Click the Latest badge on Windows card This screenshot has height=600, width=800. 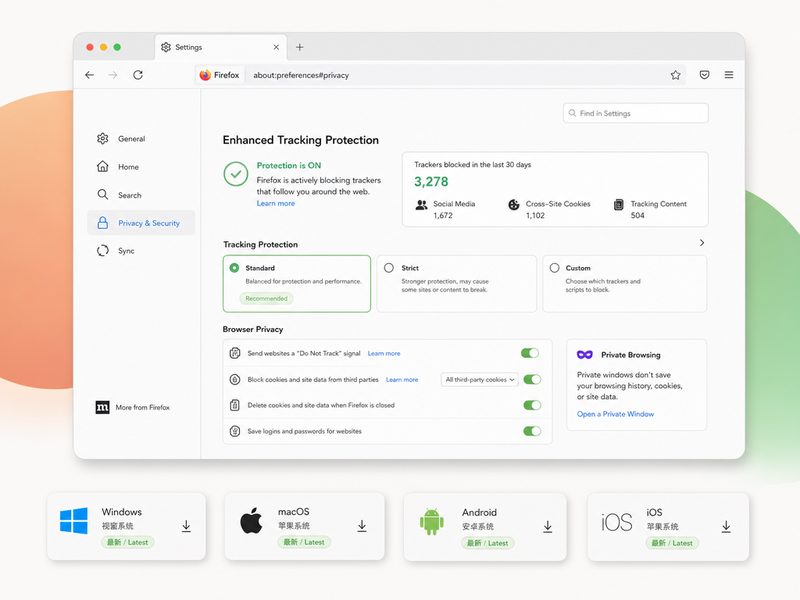128,542
